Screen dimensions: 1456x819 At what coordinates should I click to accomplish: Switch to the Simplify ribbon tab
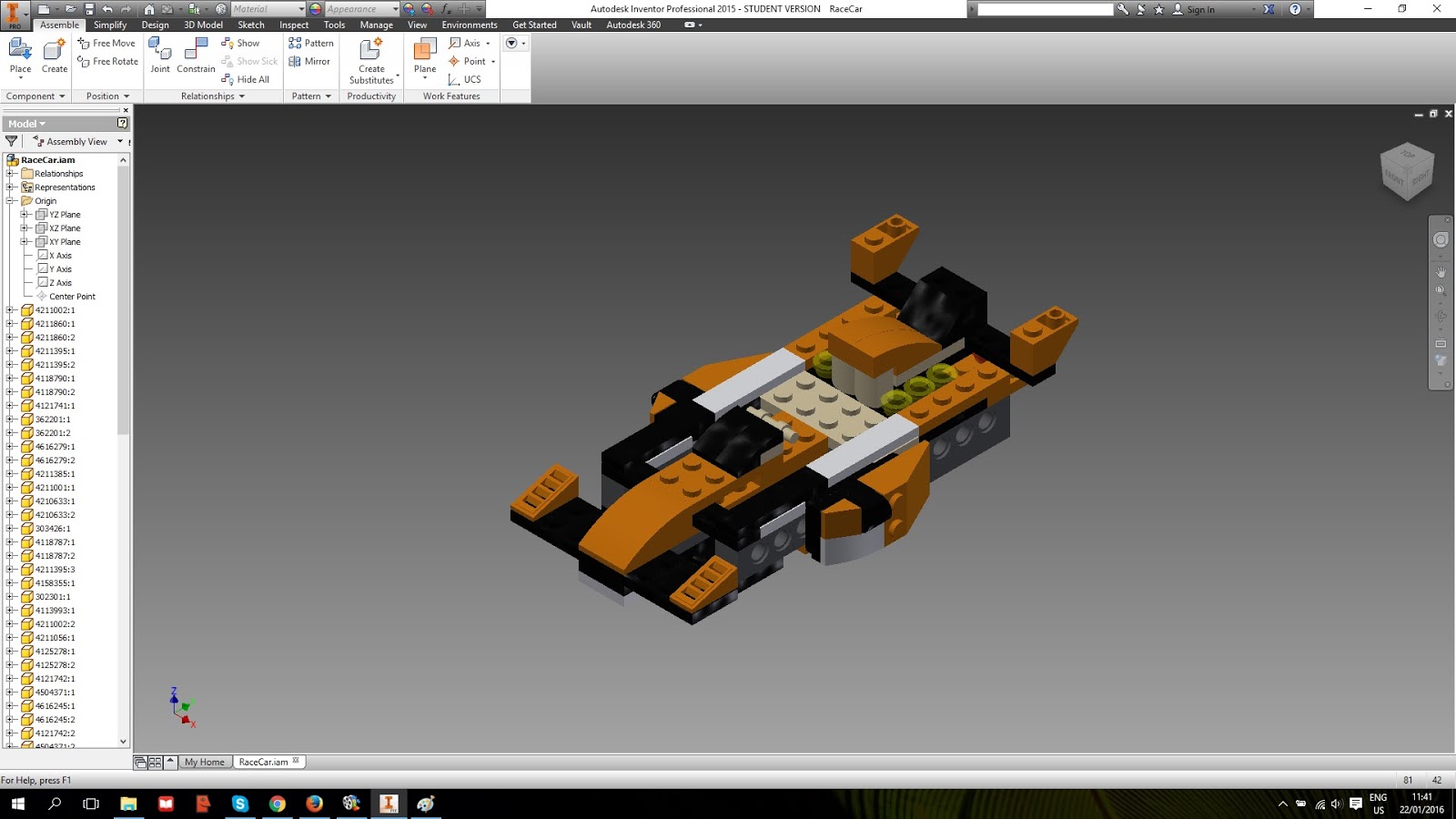click(x=110, y=25)
